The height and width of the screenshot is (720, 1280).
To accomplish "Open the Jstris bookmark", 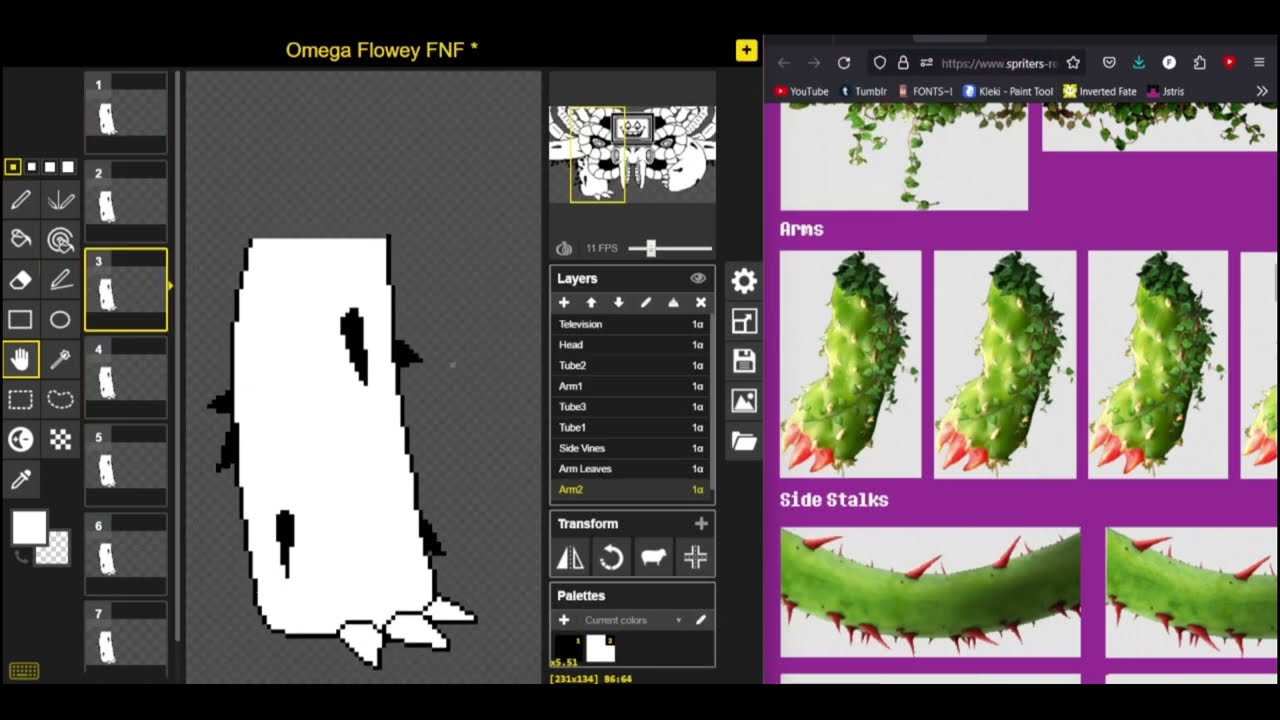I will click(1166, 91).
